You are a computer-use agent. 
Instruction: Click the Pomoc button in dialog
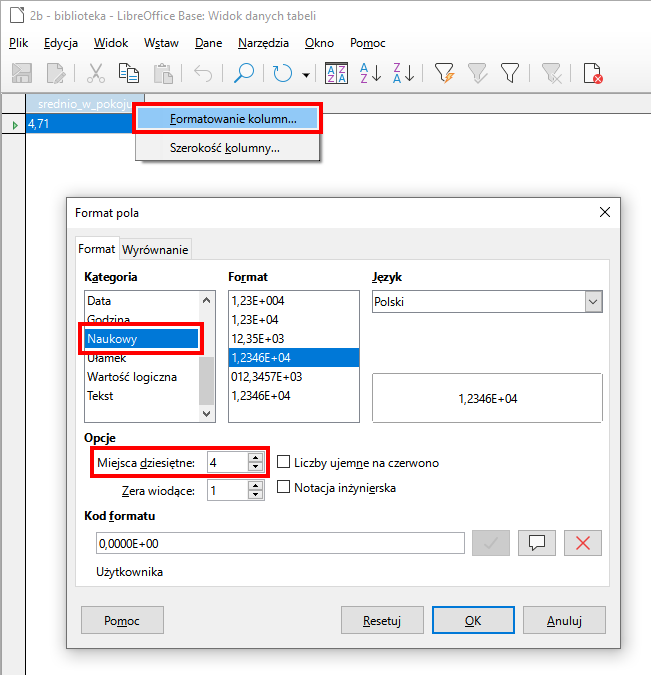click(122, 620)
